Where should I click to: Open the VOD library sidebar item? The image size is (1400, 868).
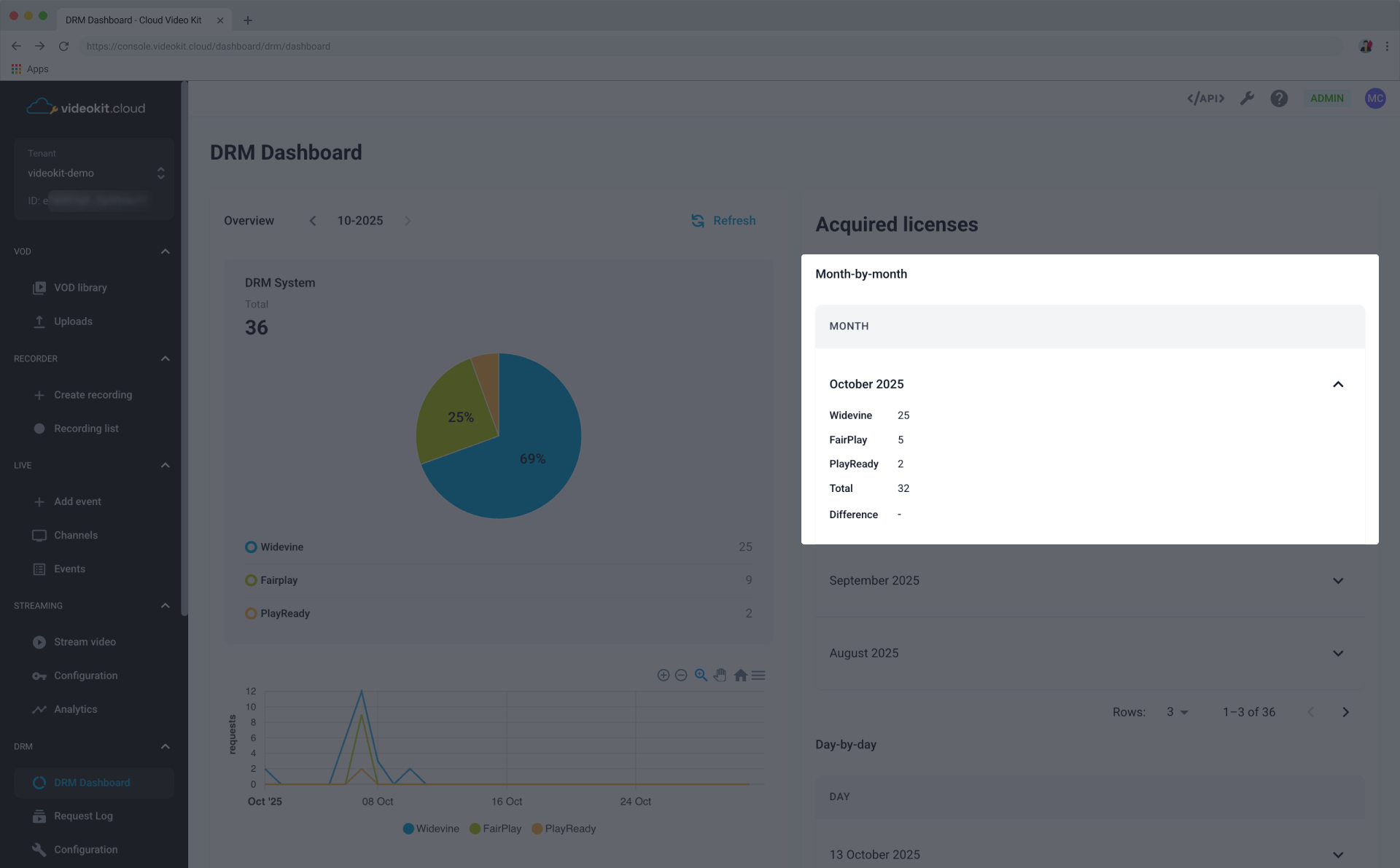click(x=80, y=288)
